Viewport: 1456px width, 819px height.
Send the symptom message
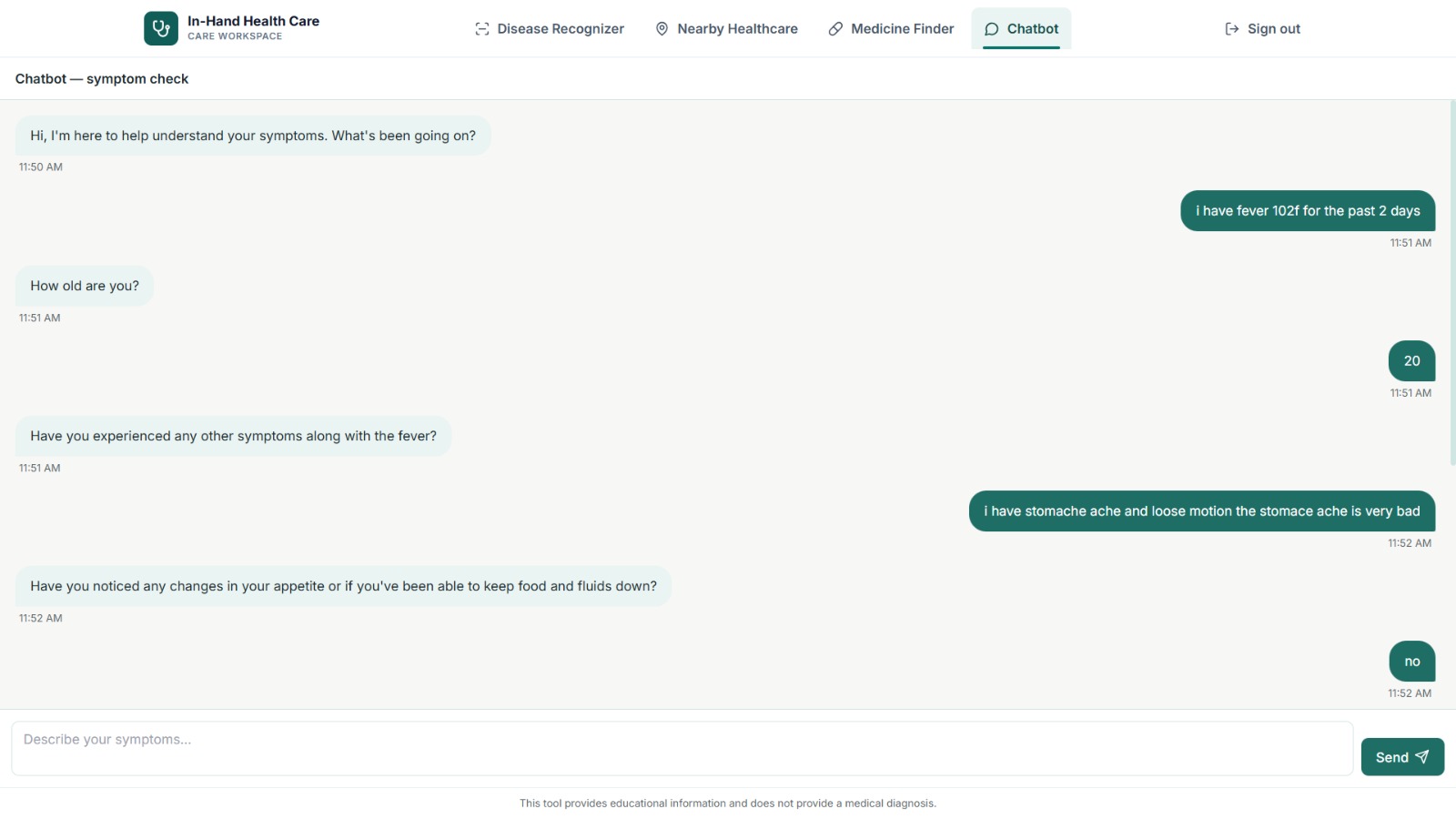tap(1402, 757)
